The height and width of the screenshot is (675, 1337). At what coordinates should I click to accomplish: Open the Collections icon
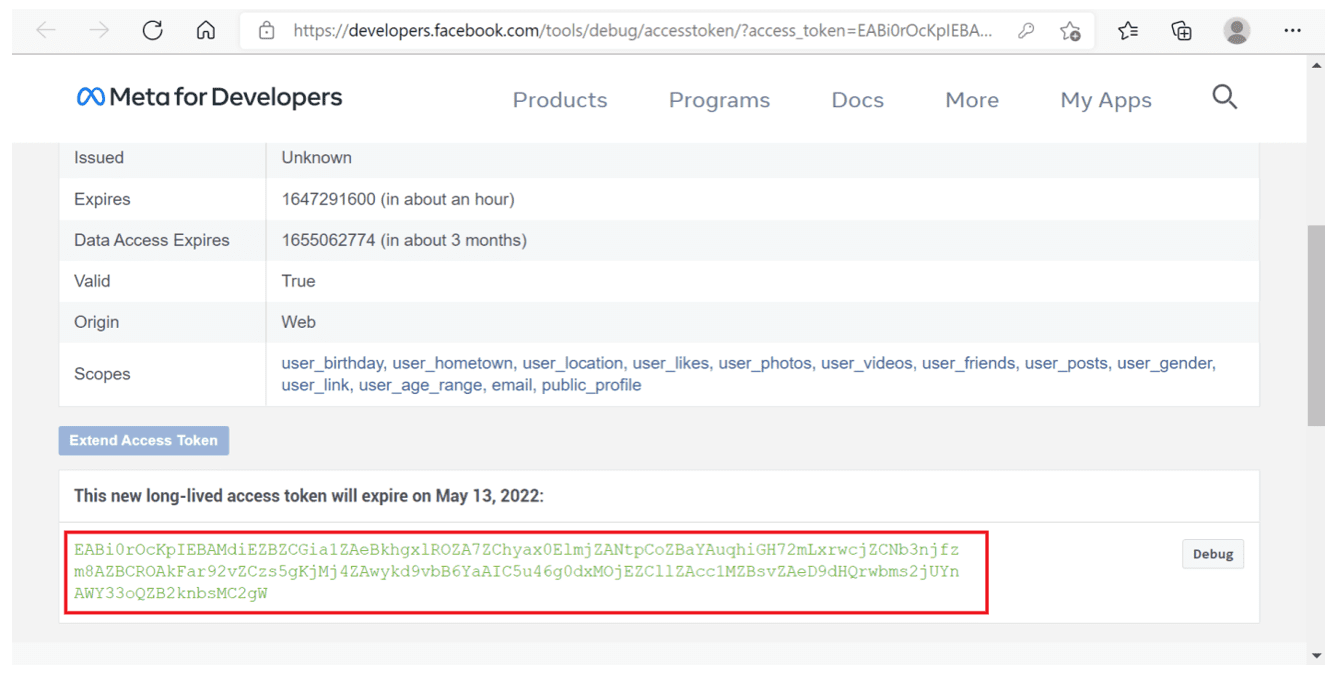point(1182,31)
